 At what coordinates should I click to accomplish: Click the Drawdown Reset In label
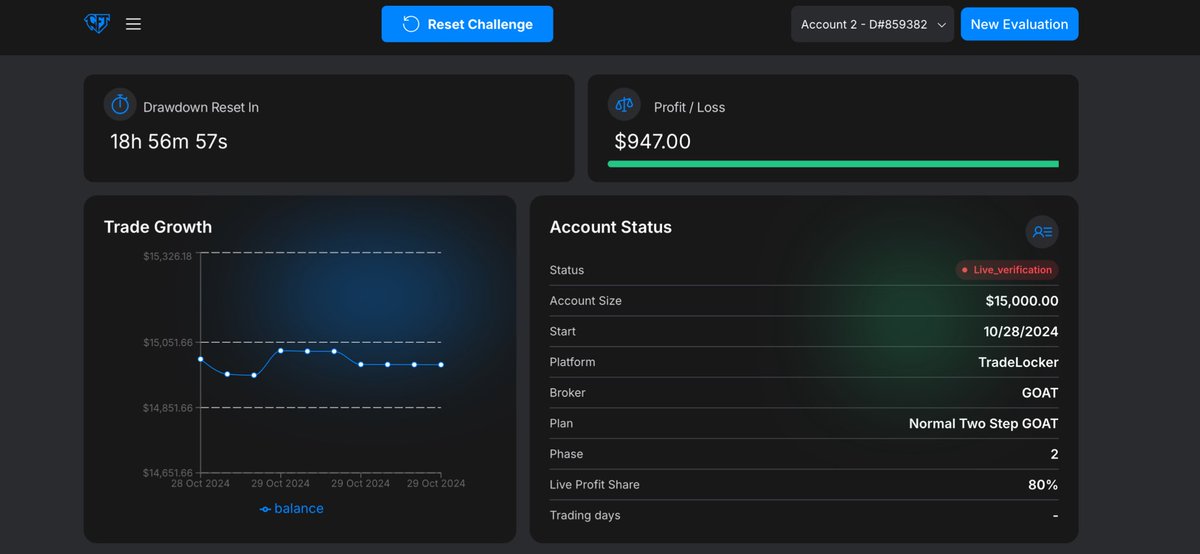pyautogui.click(x=201, y=107)
